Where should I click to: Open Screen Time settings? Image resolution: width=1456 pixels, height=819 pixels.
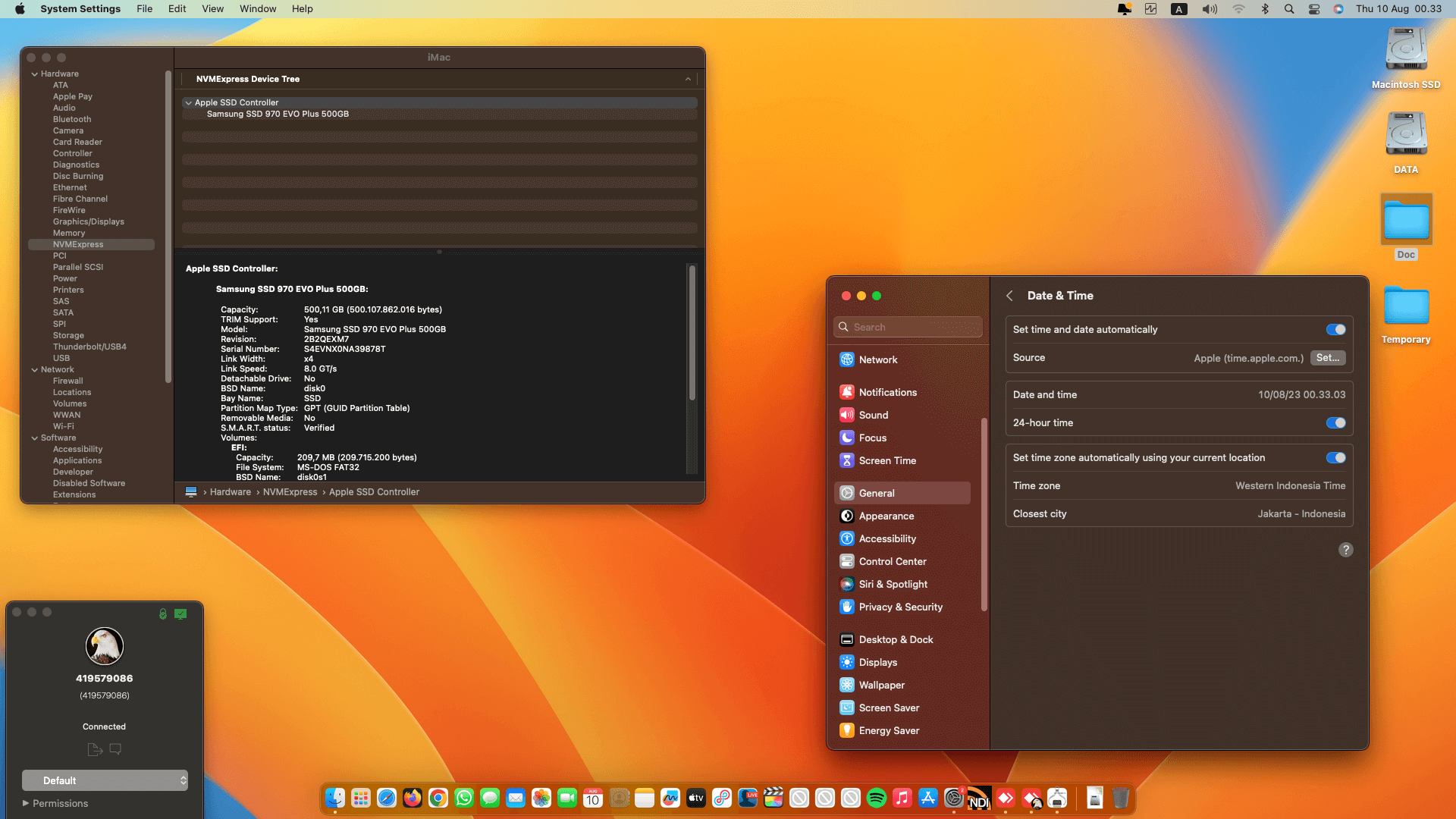pyautogui.click(x=886, y=460)
